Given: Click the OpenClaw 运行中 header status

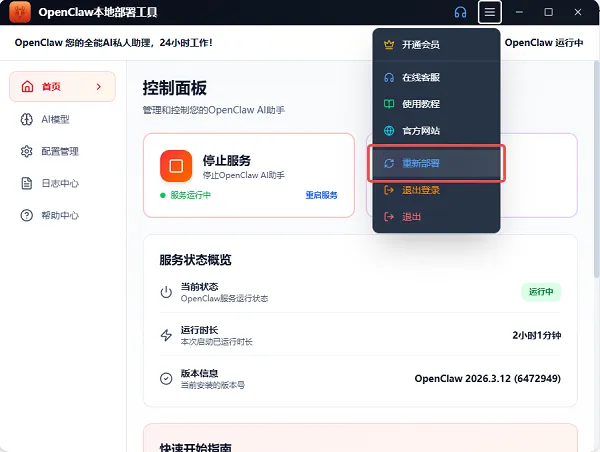Looking at the screenshot, I should coord(544,43).
